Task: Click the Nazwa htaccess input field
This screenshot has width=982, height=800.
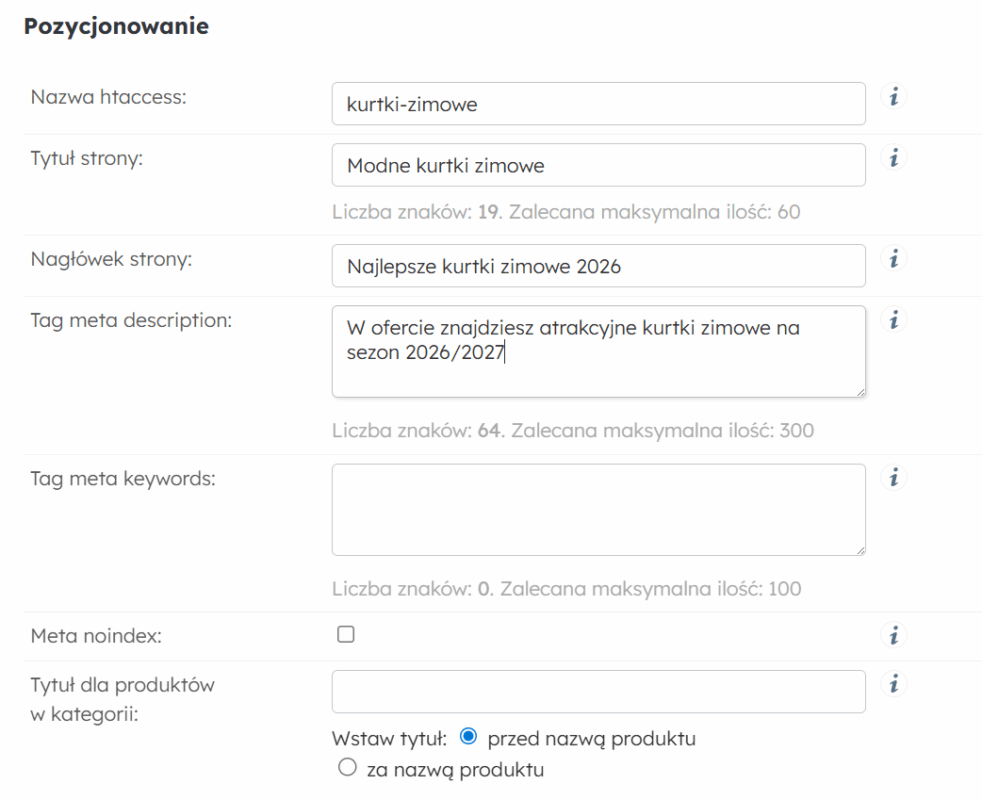Action: point(598,104)
